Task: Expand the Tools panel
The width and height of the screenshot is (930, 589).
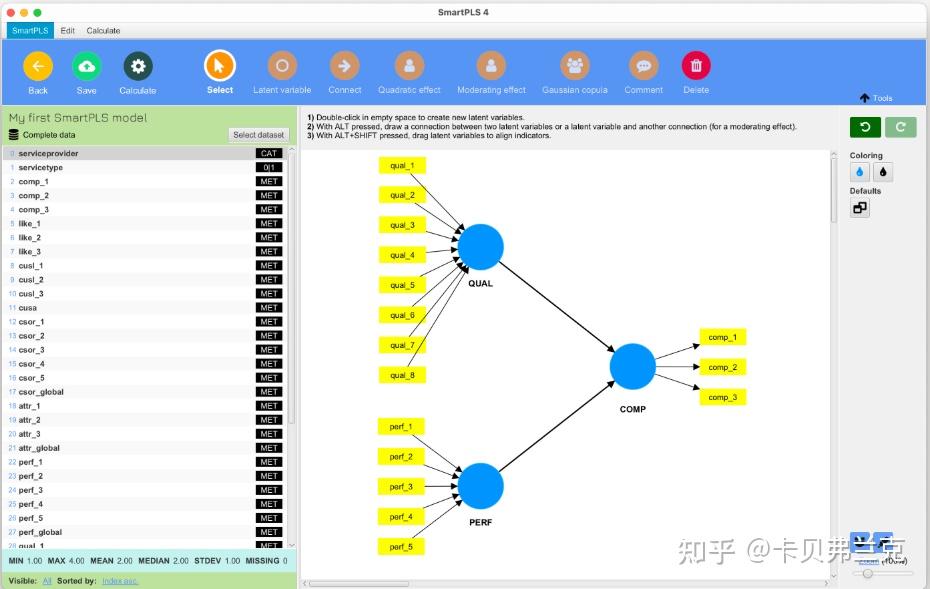Action: click(x=877, y=98)
